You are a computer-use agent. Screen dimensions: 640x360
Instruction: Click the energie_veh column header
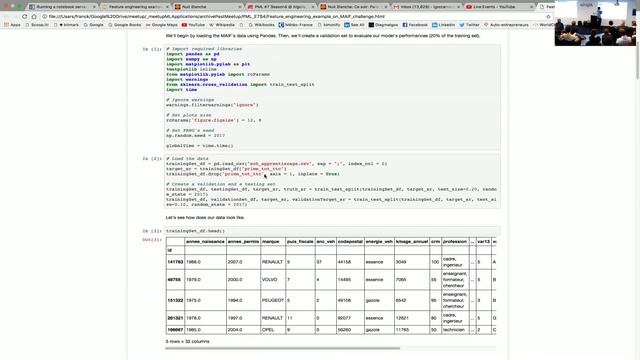379,242
